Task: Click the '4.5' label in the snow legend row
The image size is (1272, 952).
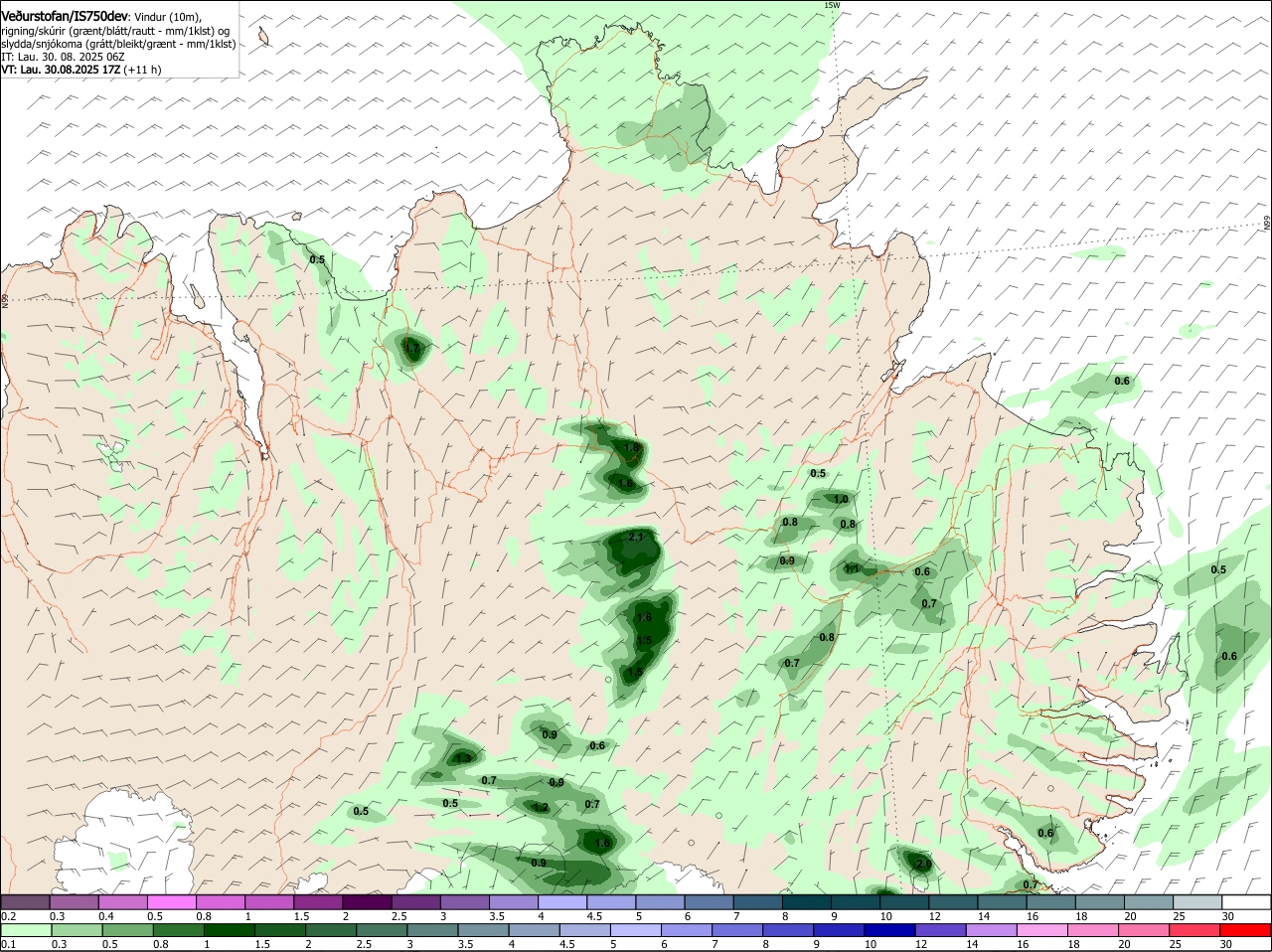Action: [593, 915]
